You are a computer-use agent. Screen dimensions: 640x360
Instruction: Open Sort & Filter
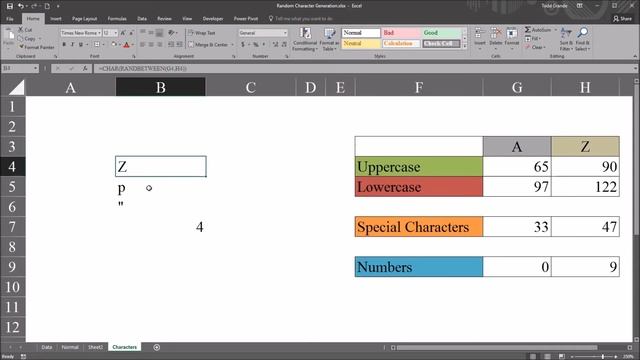click(566, 39)
